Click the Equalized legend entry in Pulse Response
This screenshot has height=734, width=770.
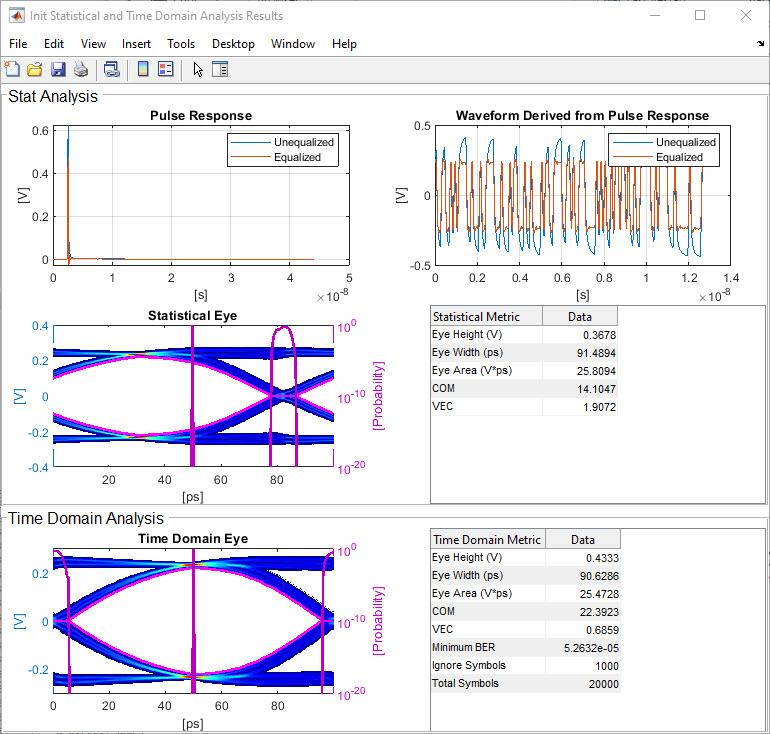pyautogui.click(x=297, y=157)
